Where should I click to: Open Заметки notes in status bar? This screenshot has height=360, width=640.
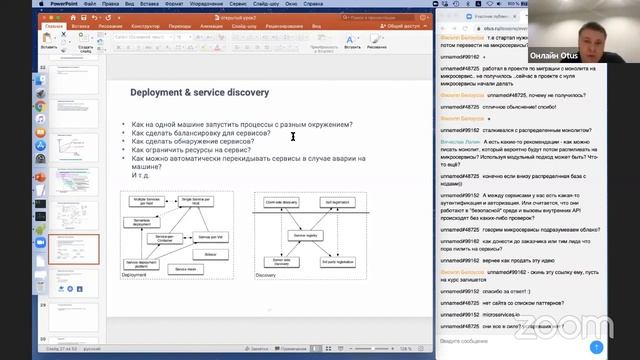[256, 349]
